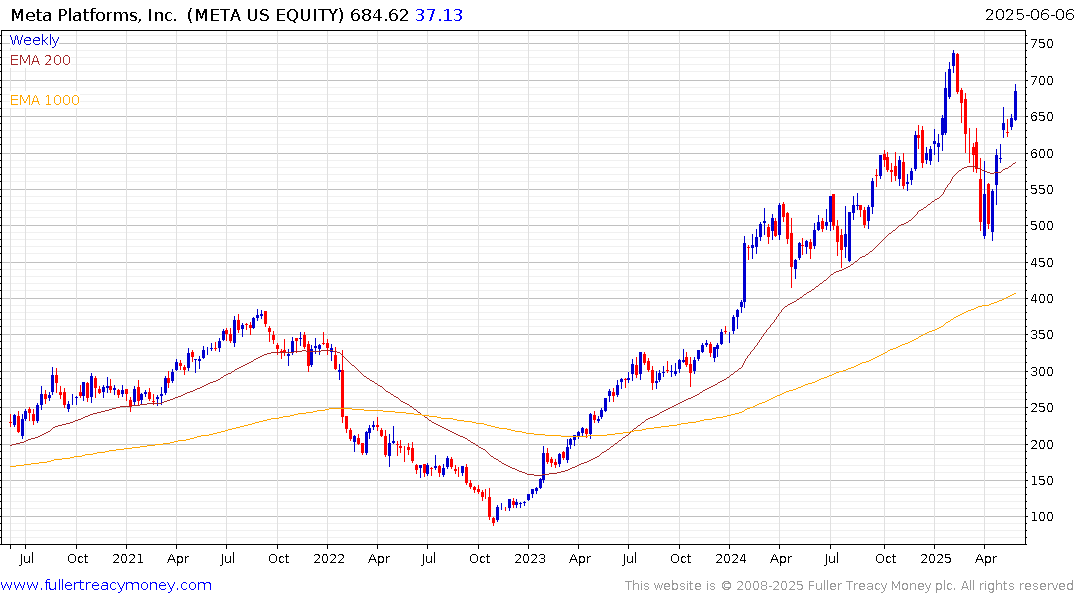Click the 2022 year label on time axis
Viewport: 1075px width, 600px height.
click(329, 559)
